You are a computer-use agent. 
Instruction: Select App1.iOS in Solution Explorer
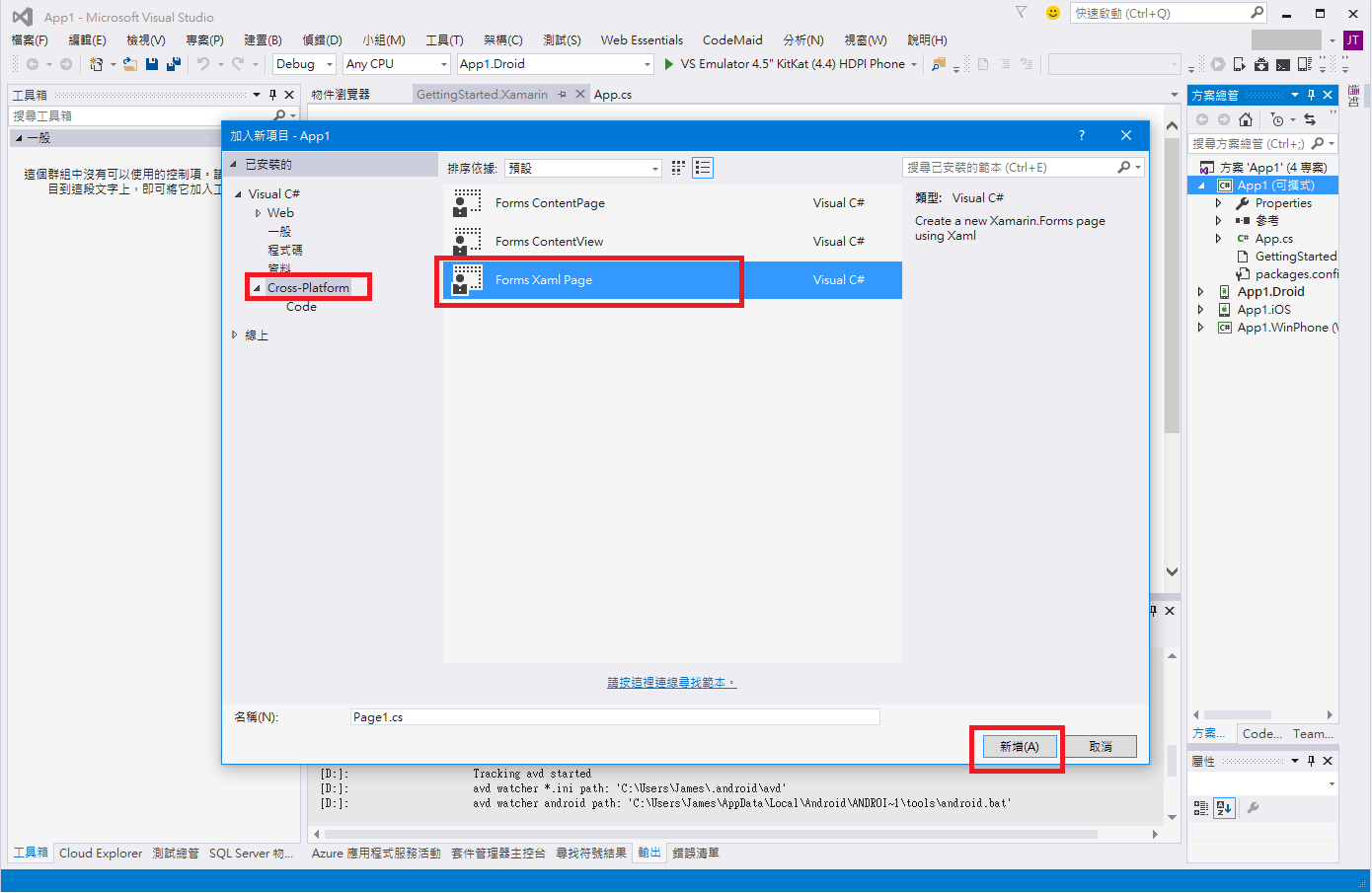click(1263, 310)
